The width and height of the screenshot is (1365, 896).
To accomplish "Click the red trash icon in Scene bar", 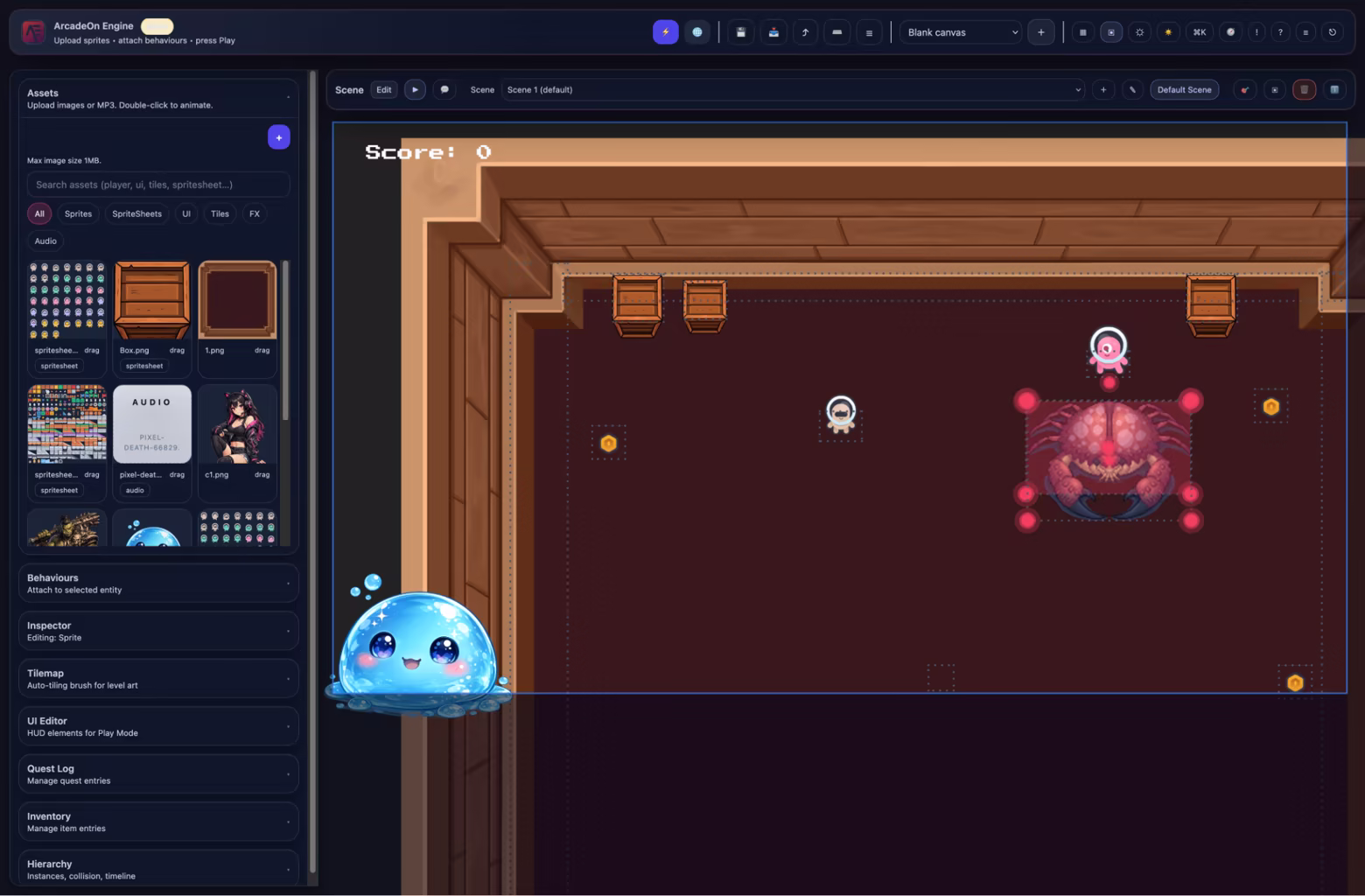I will click(1304, 90).
